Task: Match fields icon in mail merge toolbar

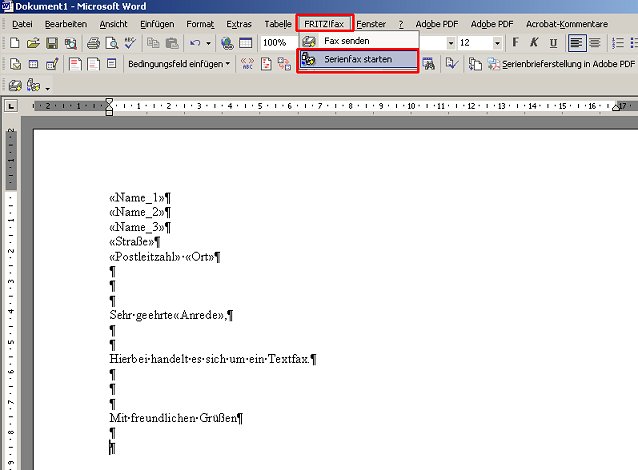Action: [284, 64]
